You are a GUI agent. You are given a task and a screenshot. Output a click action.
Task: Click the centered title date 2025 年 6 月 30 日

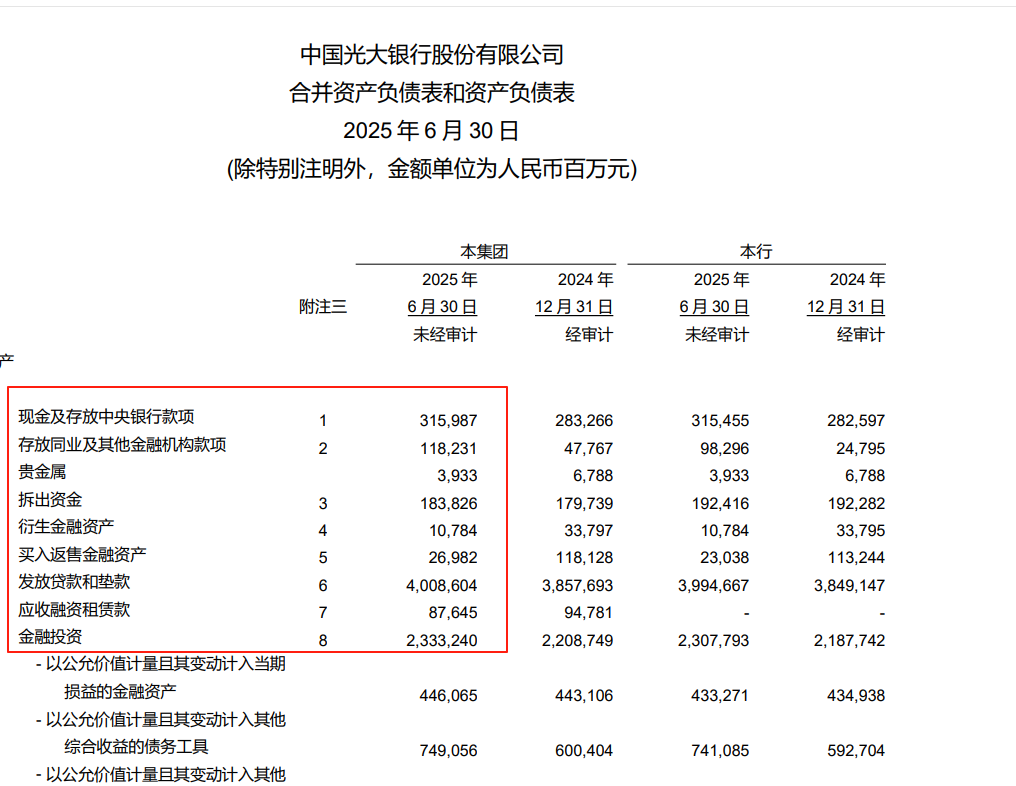click(x=431, y=131)
